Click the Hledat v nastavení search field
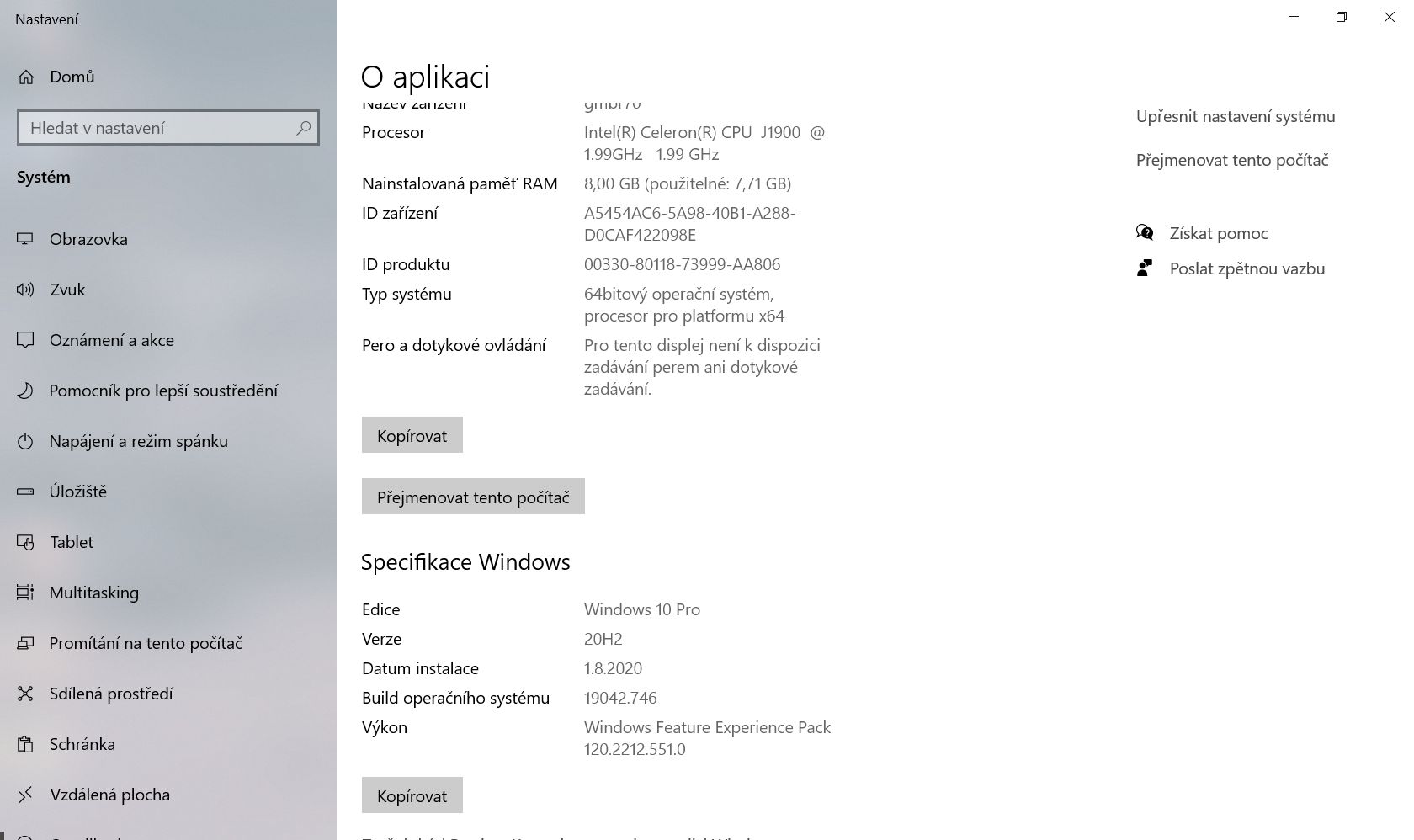 168,128
